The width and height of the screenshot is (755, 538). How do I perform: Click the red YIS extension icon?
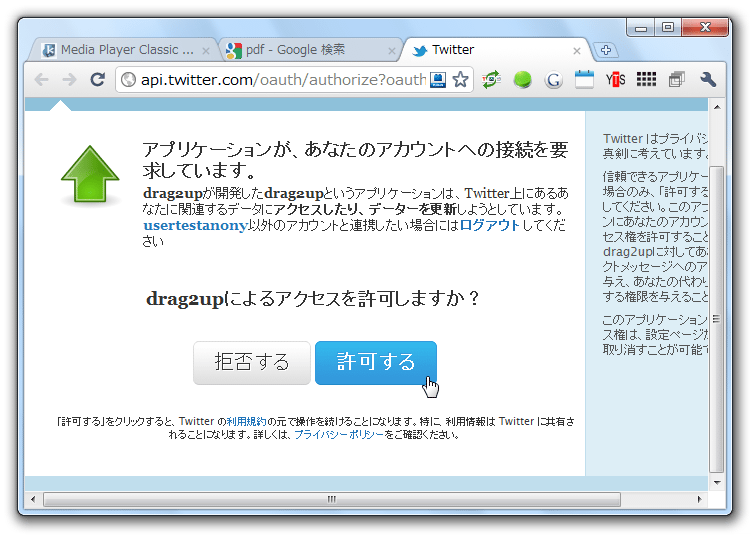coord(615,79)
